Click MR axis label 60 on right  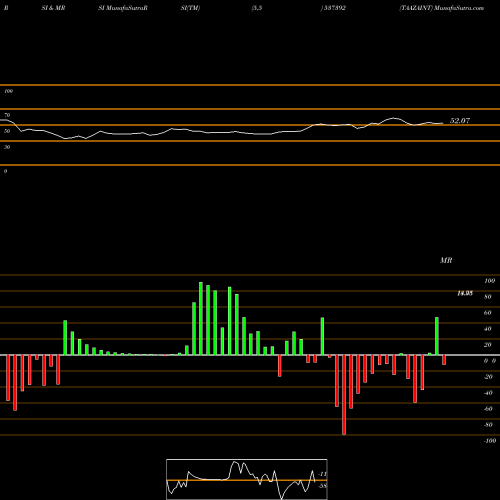(x=488, y=313)
